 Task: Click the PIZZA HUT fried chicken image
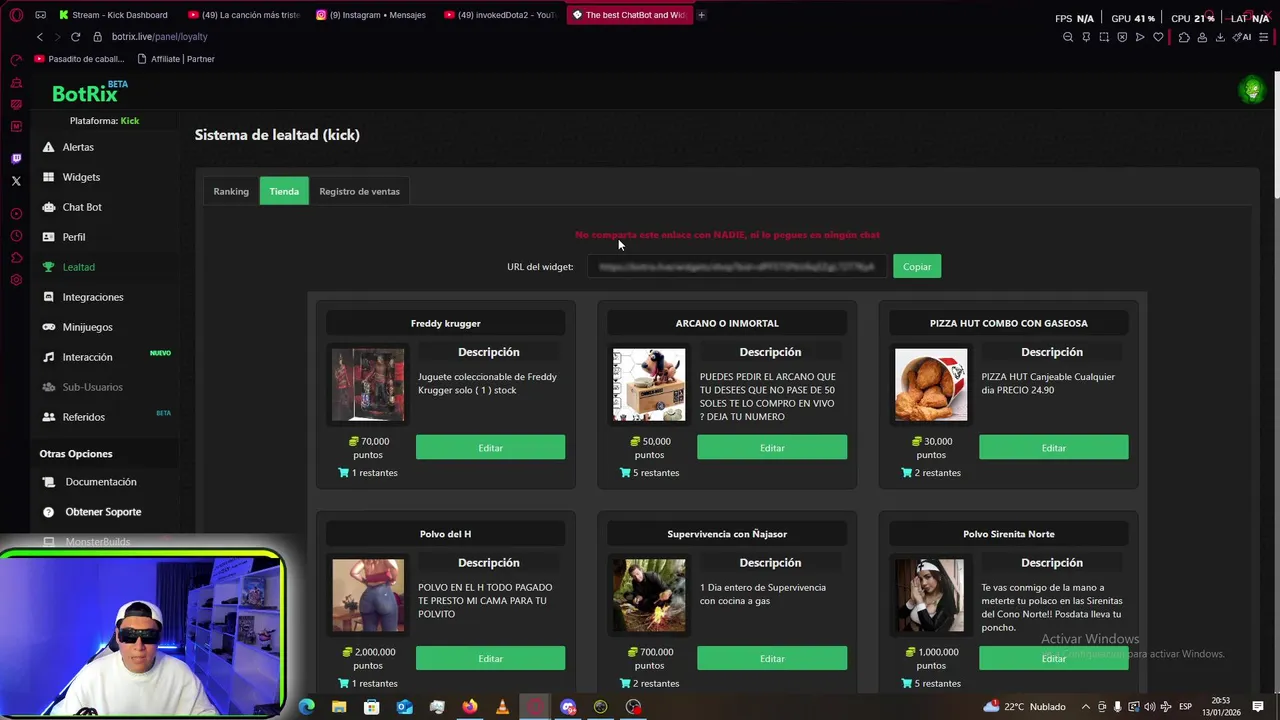tap(931, 385)
